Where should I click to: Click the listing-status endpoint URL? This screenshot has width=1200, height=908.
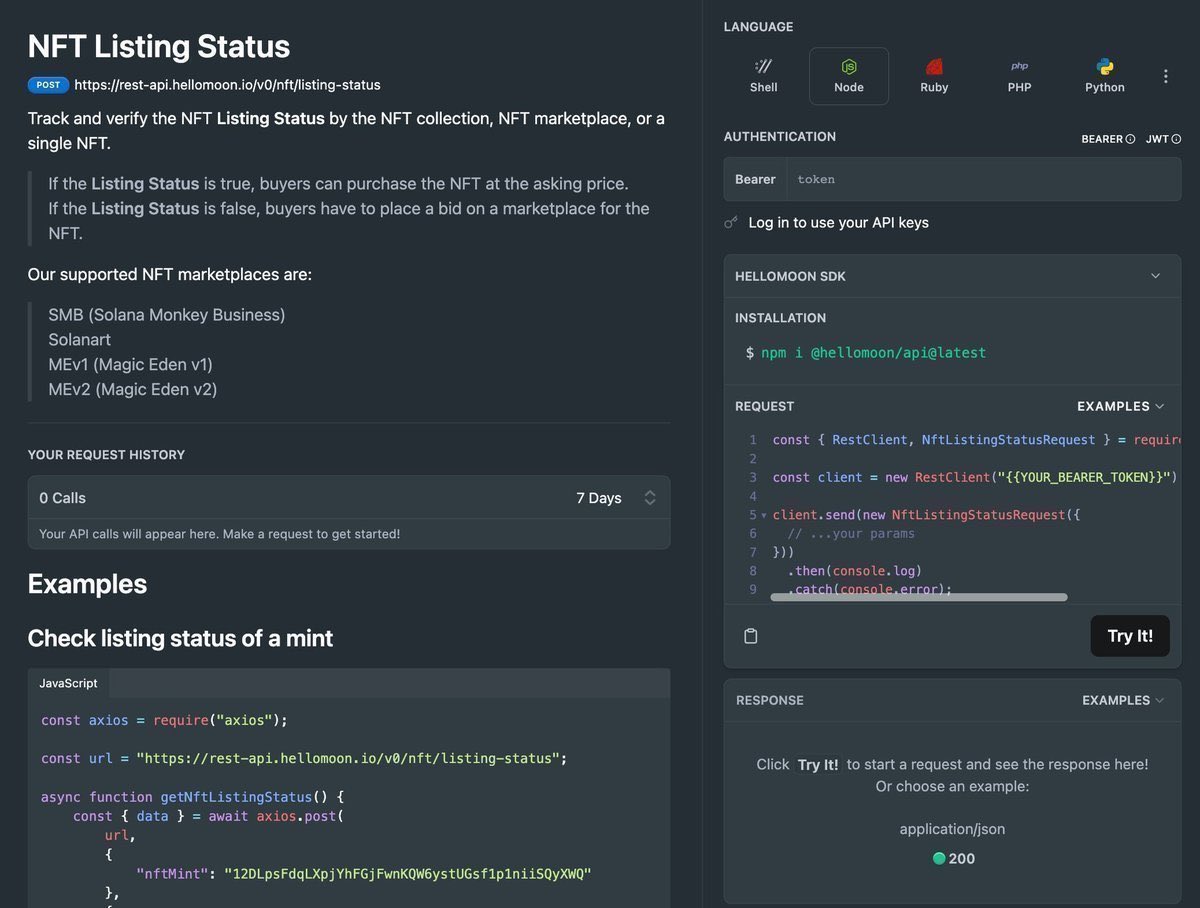tap(227, 85)
